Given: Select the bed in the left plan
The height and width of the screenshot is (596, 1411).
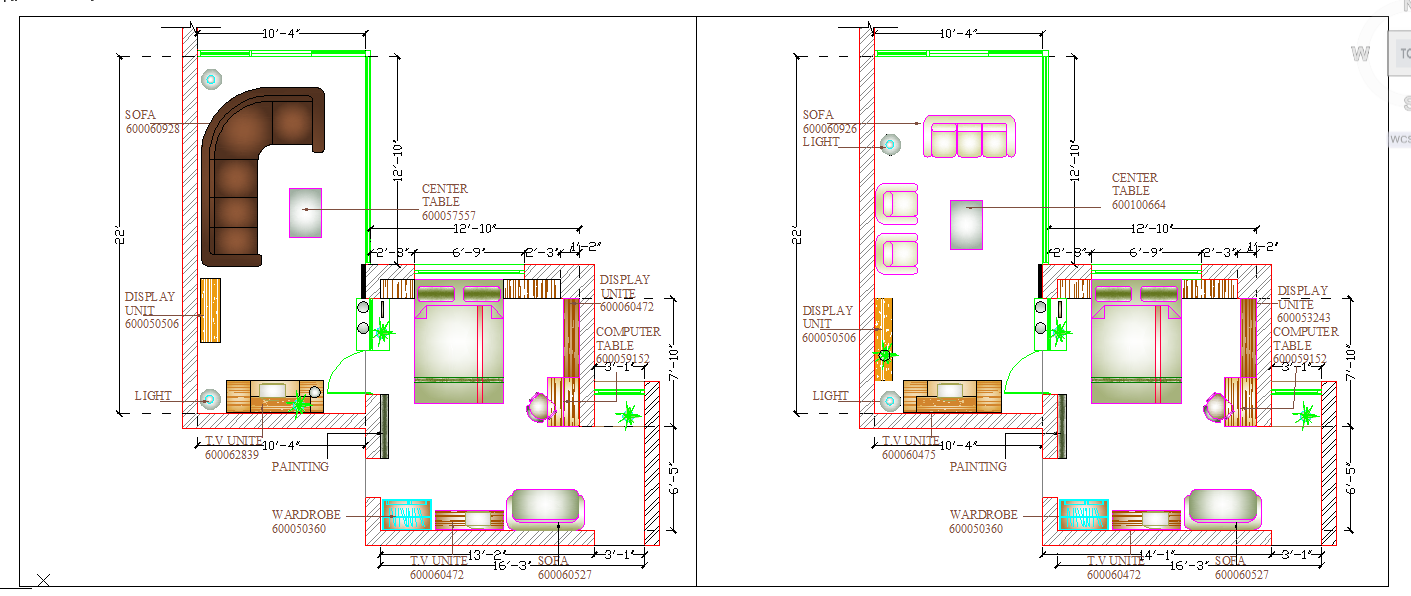Looking at the screenshot, I should [x=459, y=343].
